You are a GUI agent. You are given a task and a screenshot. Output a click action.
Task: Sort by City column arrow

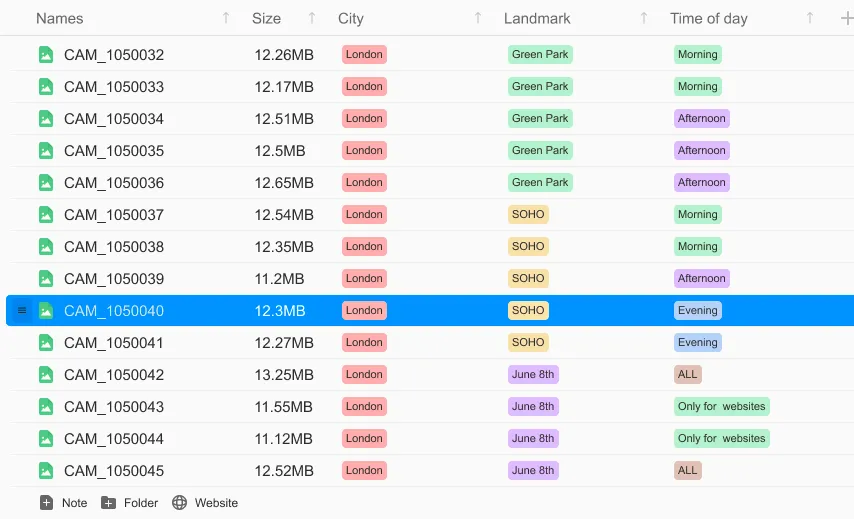click(478, 18)
